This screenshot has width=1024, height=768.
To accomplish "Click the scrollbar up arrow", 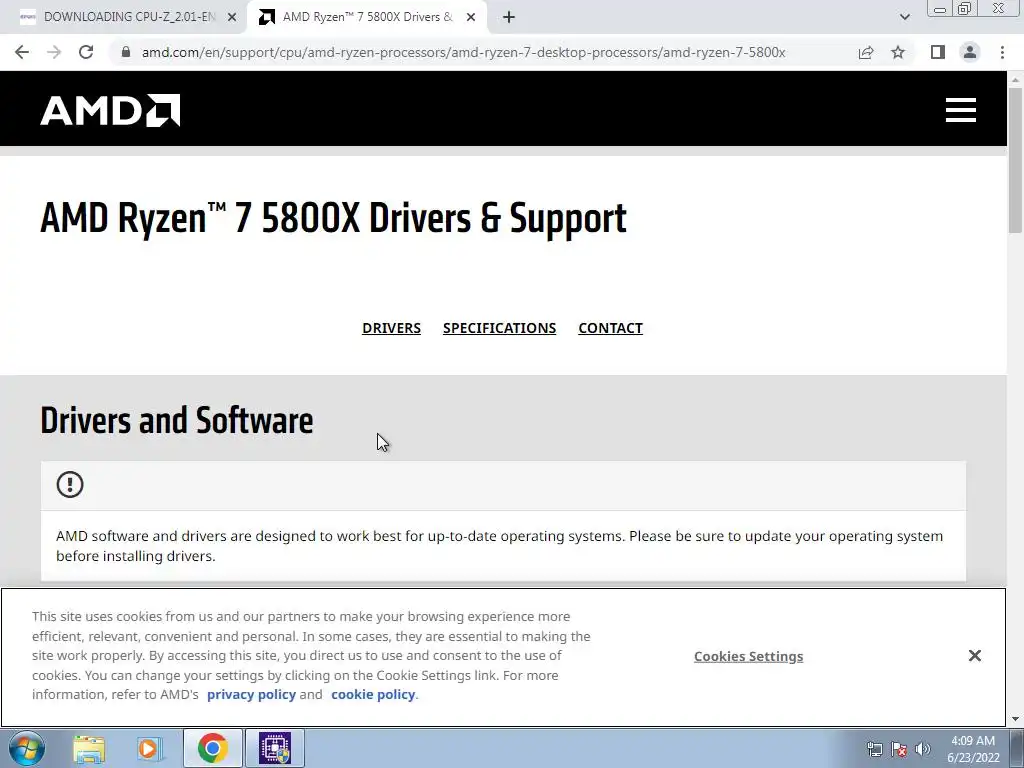I will [1015, 78].
